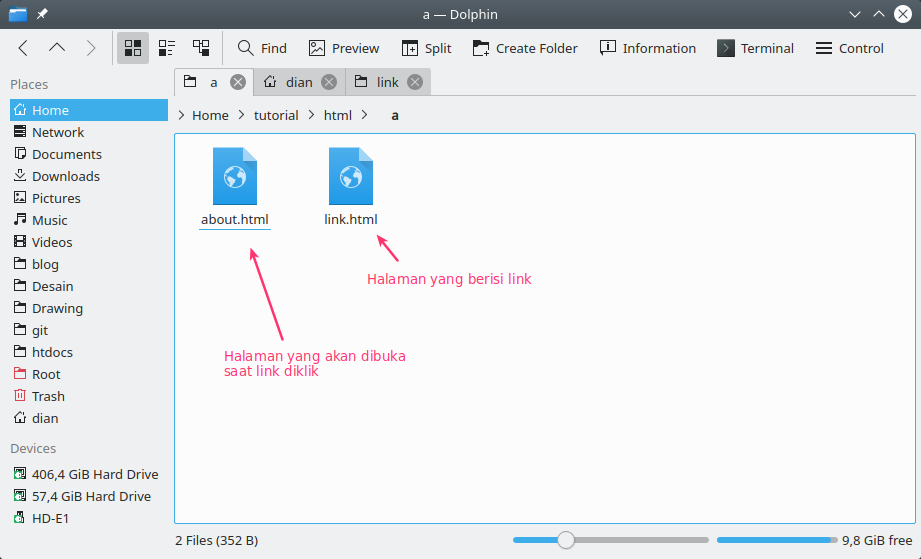Image resolution: width=921 pixels, height=559 pixels.
Task: Open 57,4 GiB Hard Drive device
Action: point(89,496)
